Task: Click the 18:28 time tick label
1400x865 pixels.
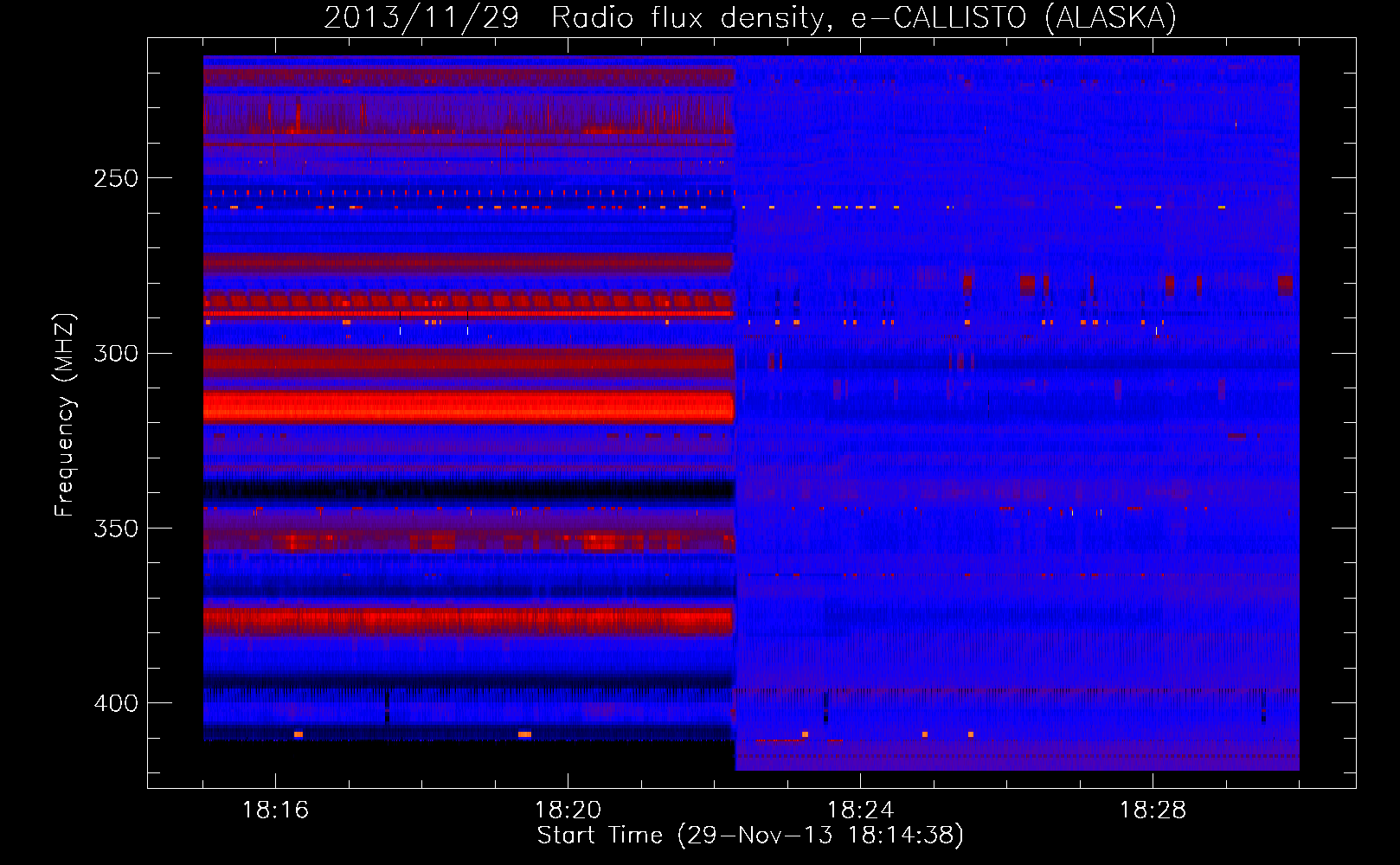Action: tap(1153, 811)
